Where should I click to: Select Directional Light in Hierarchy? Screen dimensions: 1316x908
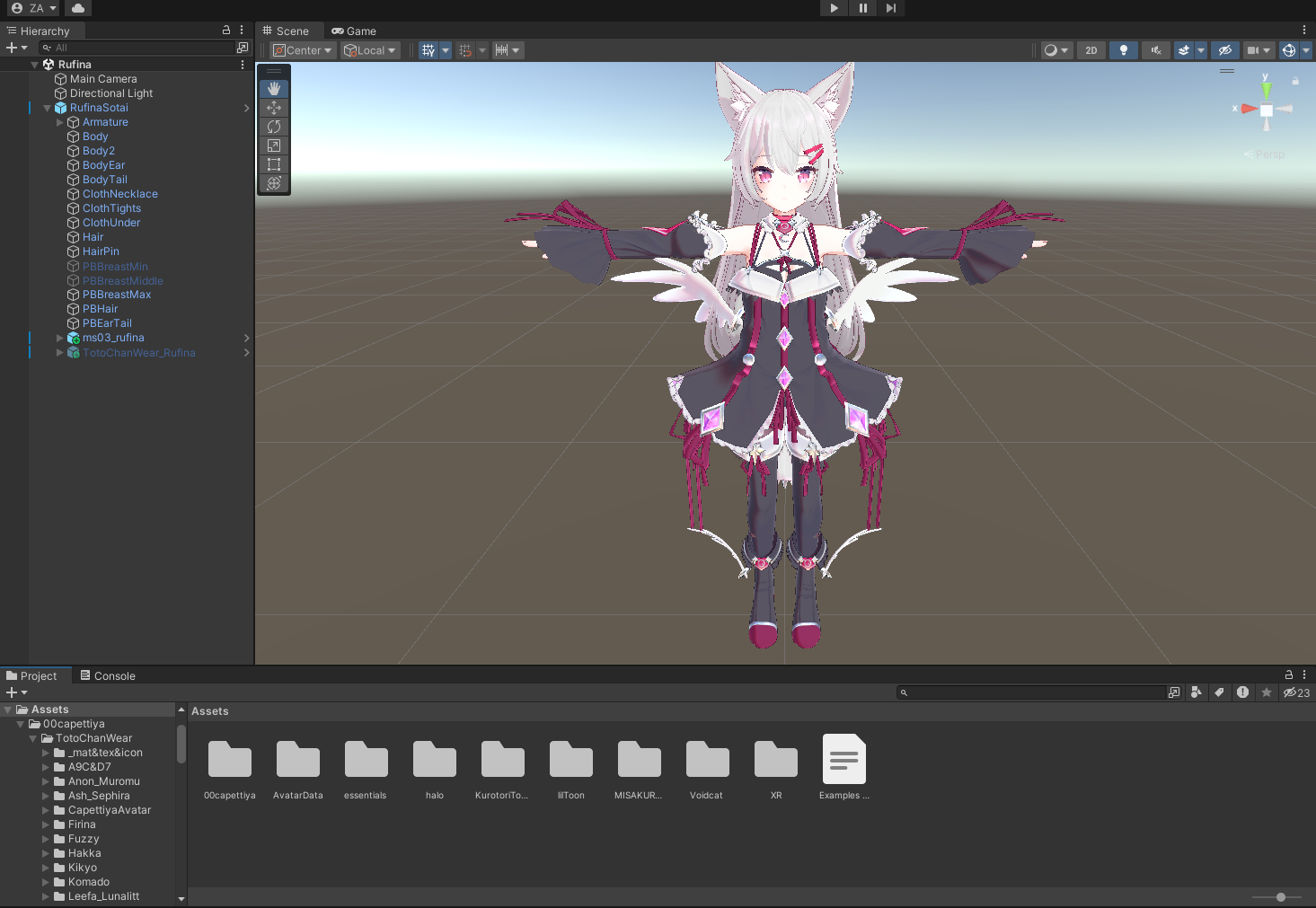coord(111,93)
